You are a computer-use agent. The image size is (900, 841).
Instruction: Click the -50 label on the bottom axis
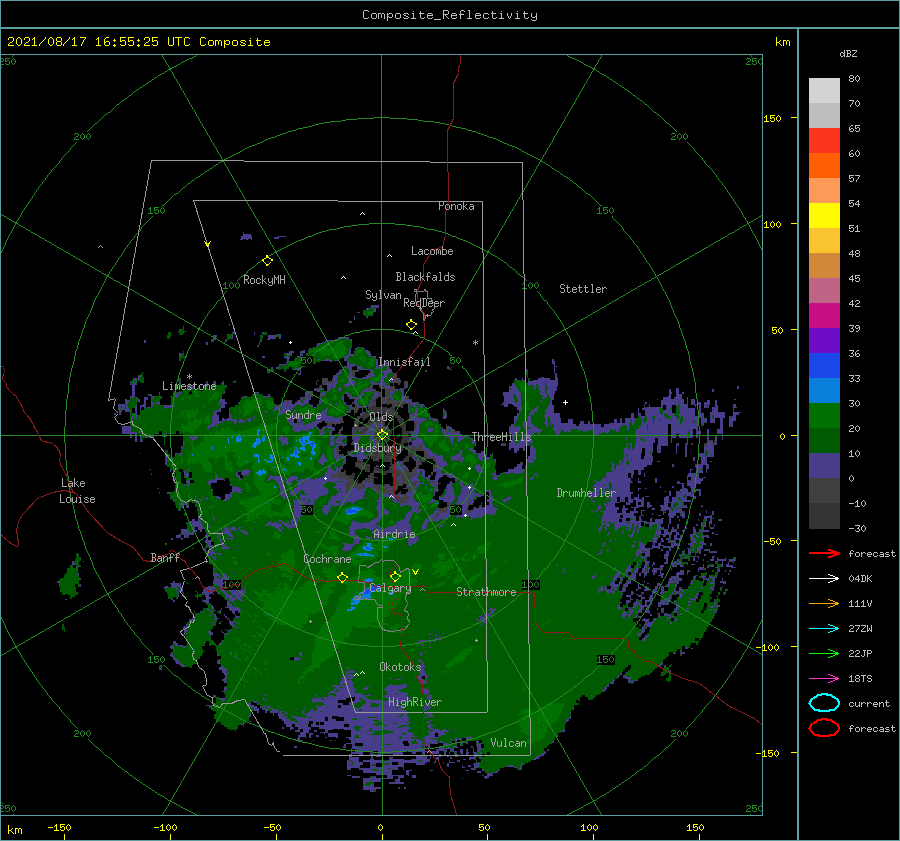click(272, 827)
